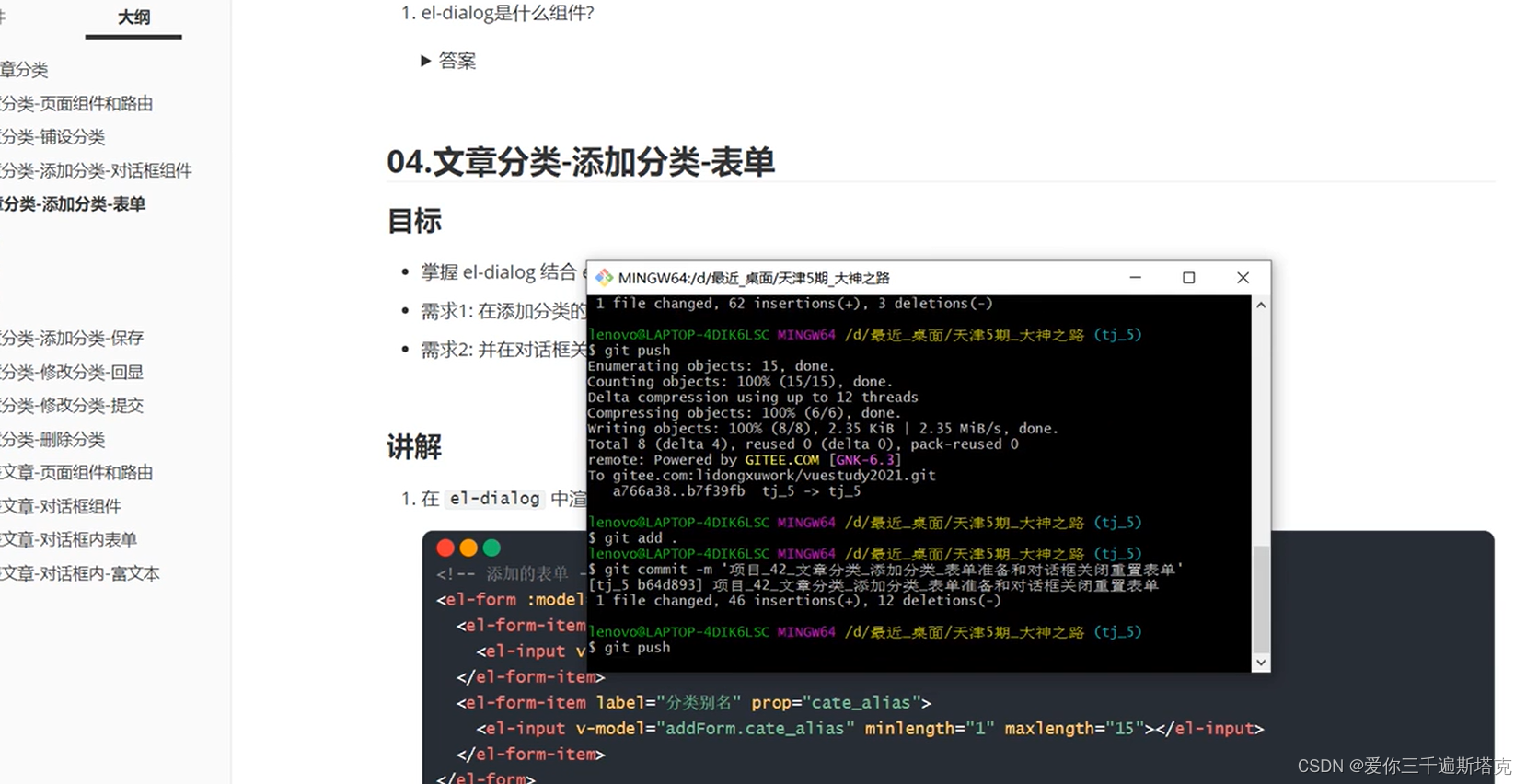
Task: Click the Git Bash MINGW64 window icon
Action: [604, 278]
